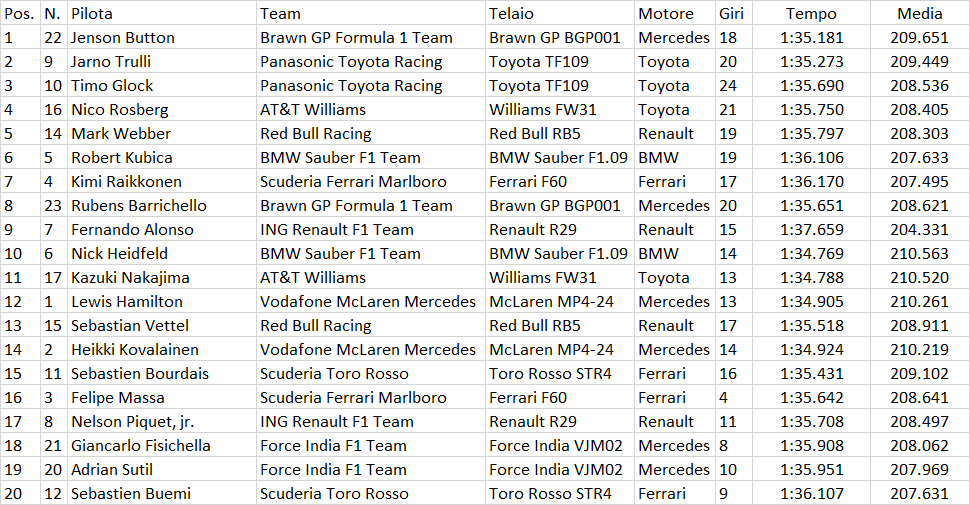Select the Pilota column header cell
Image resolution: width=970 pixels, height=505 pixels.
pos(161,13)
